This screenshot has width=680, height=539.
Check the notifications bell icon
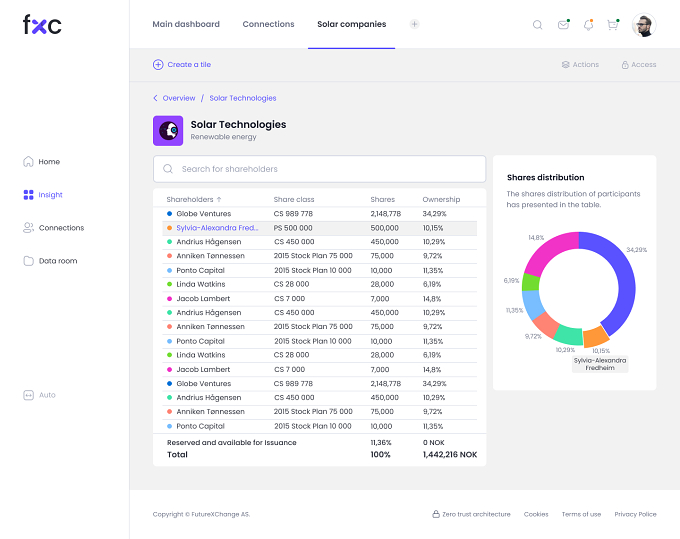point(588,25)
